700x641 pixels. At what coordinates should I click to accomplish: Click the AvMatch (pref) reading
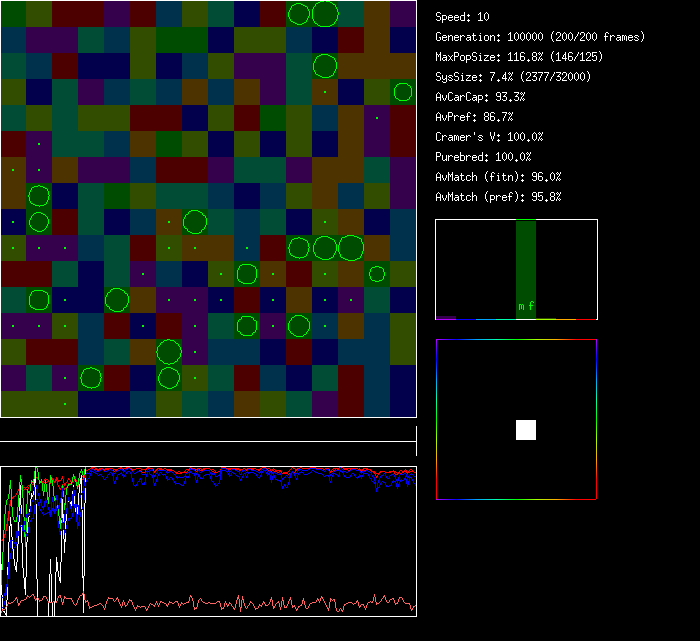click(498, 197)
